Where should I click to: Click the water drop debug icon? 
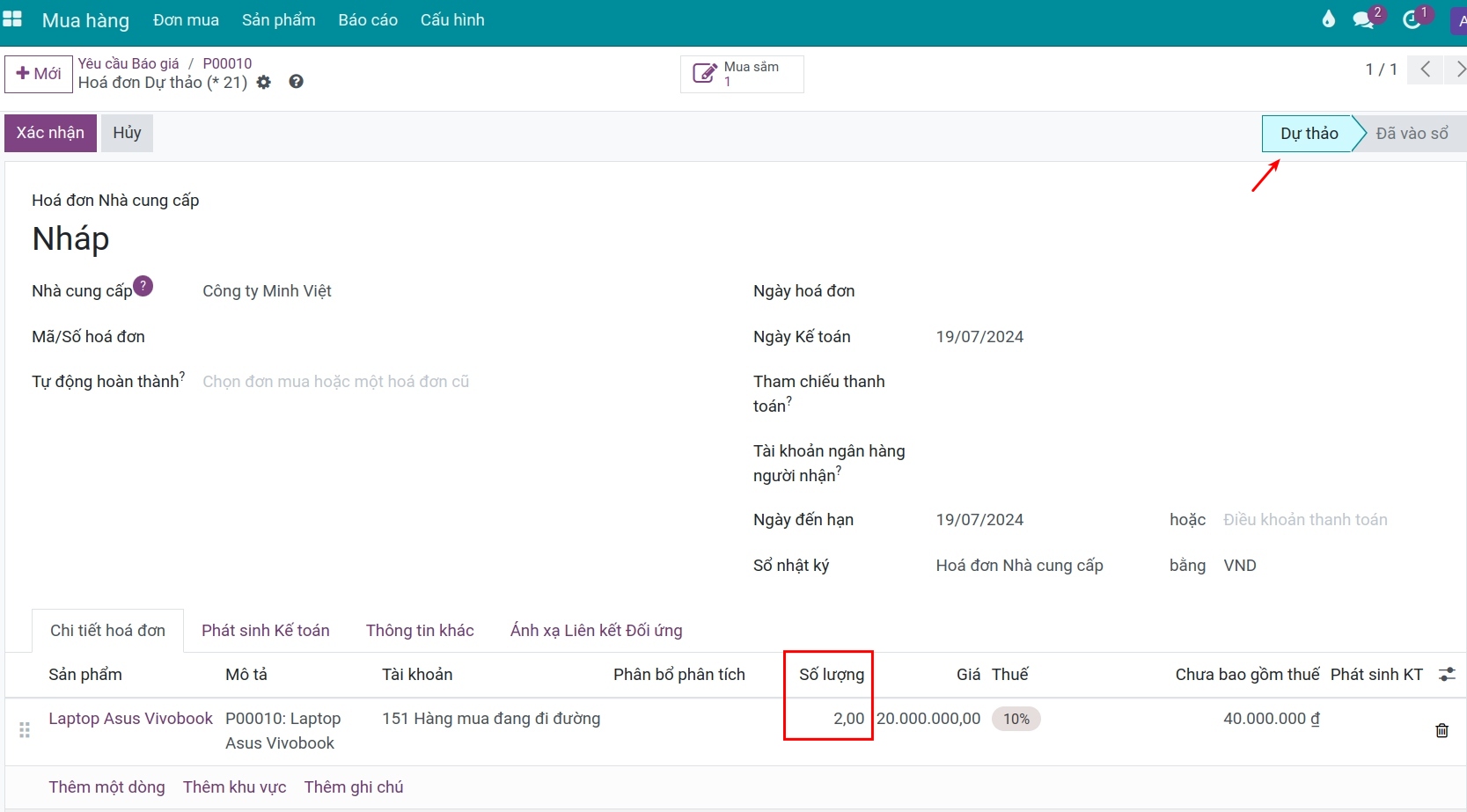[x=1329, y=19]
